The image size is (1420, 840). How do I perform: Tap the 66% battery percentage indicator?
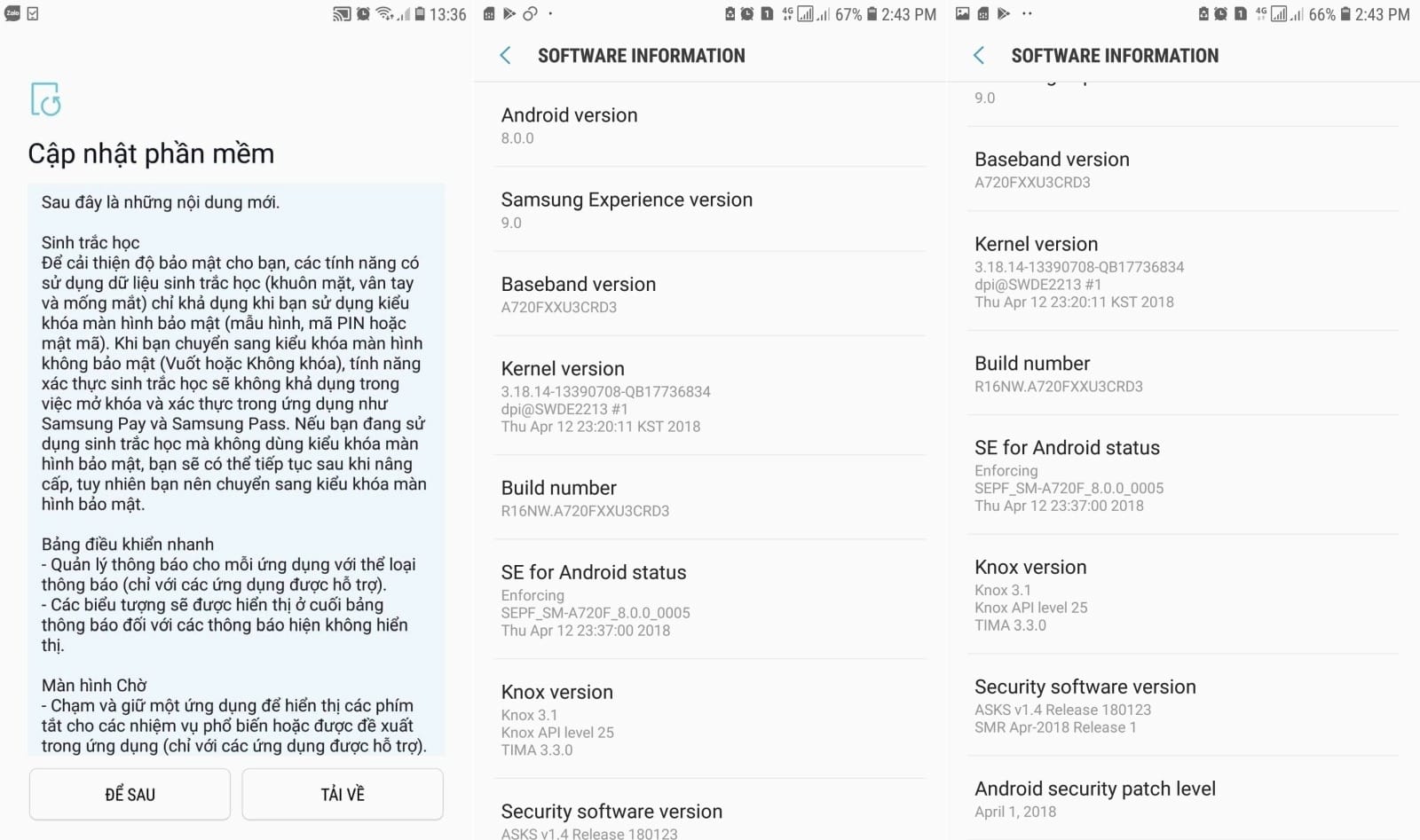click(x=1321, y=14)
